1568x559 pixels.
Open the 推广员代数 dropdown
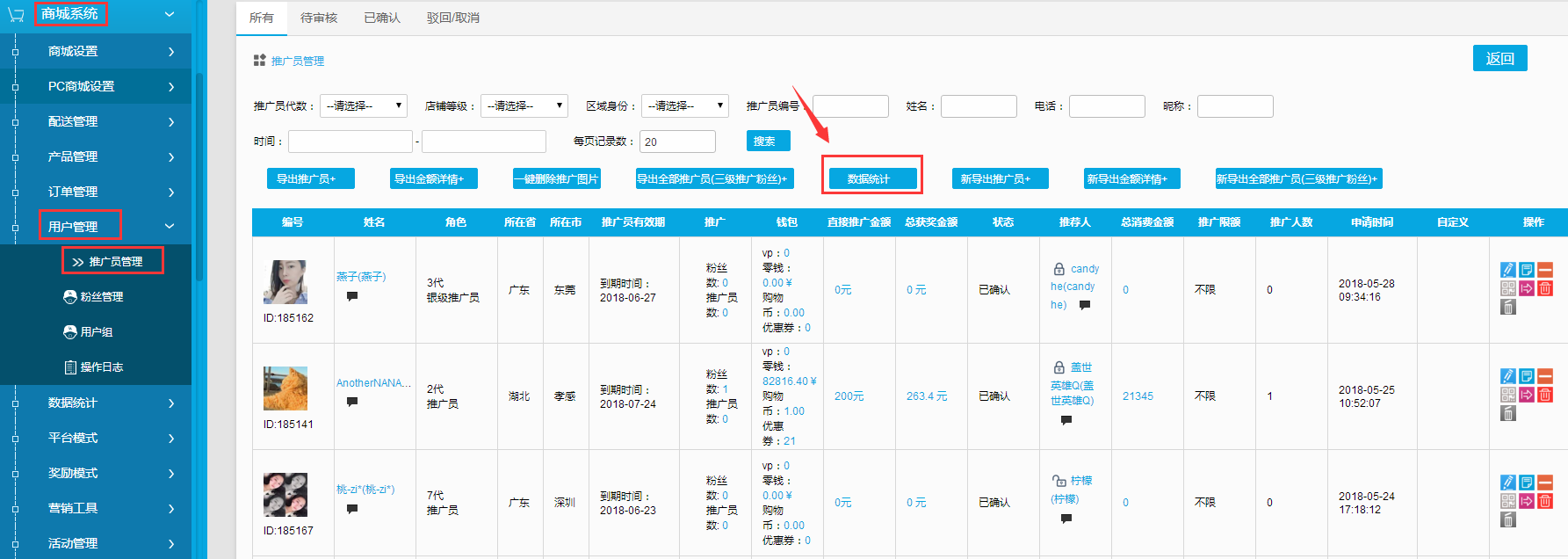[x=363, y=106]
